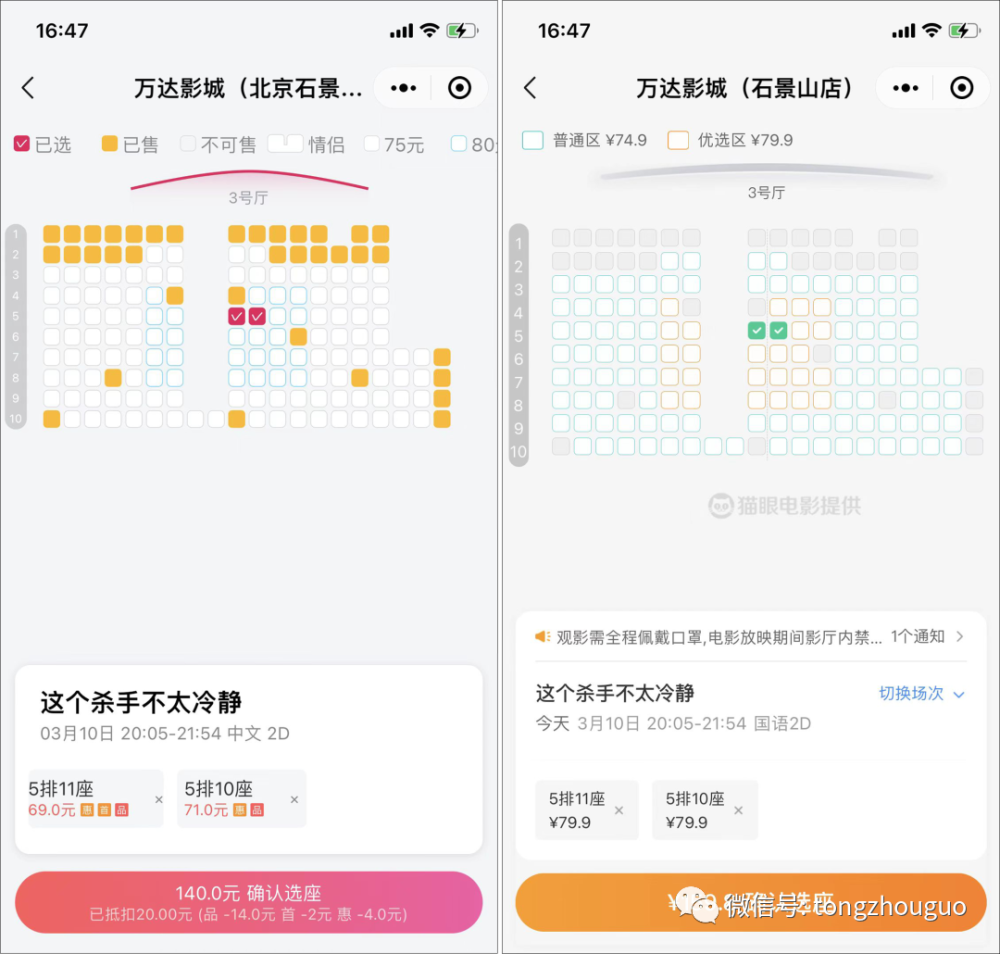
Task: Remove right-screen 5排10座 ¥79.9 ticket
Action: [x=739, y=810]
